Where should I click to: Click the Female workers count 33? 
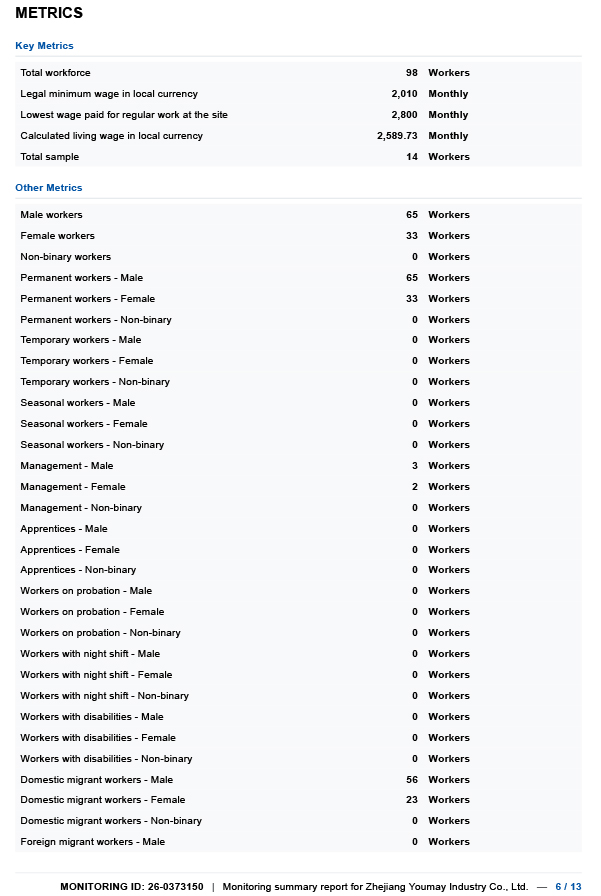pyautogui.click(x=411, y=236)
